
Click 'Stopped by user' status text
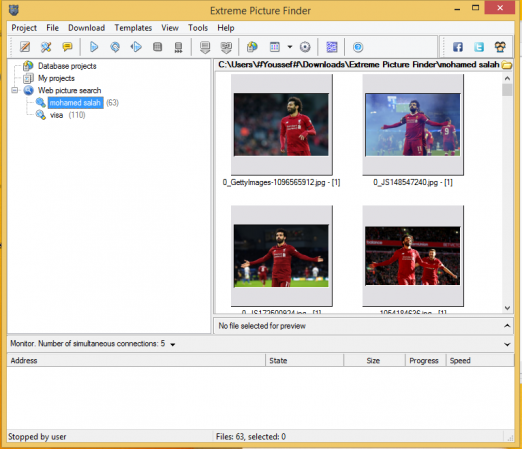37,436
